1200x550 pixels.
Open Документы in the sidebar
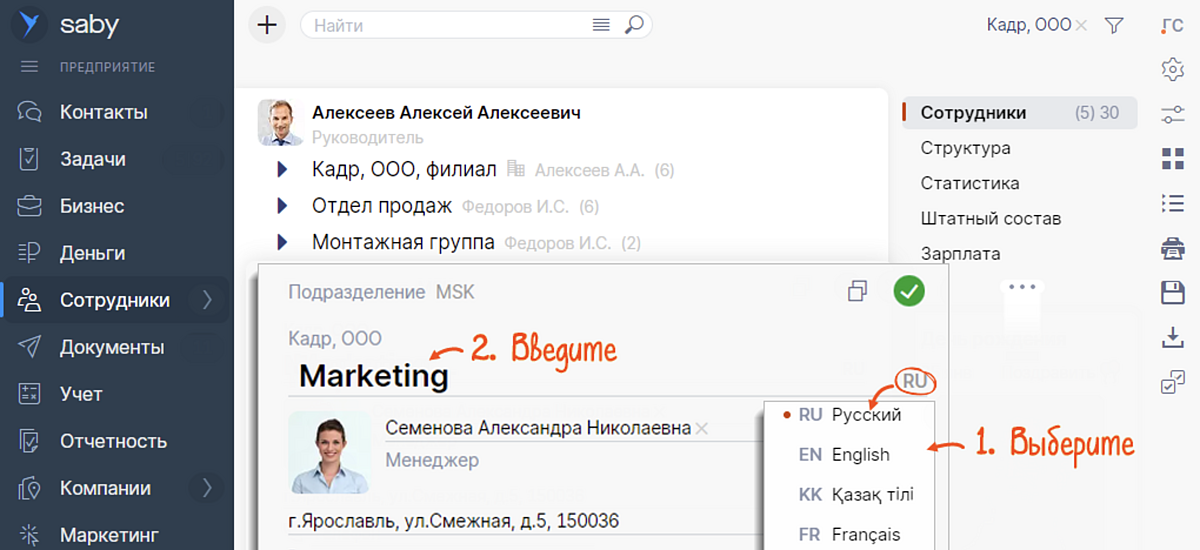coord(112,347)
